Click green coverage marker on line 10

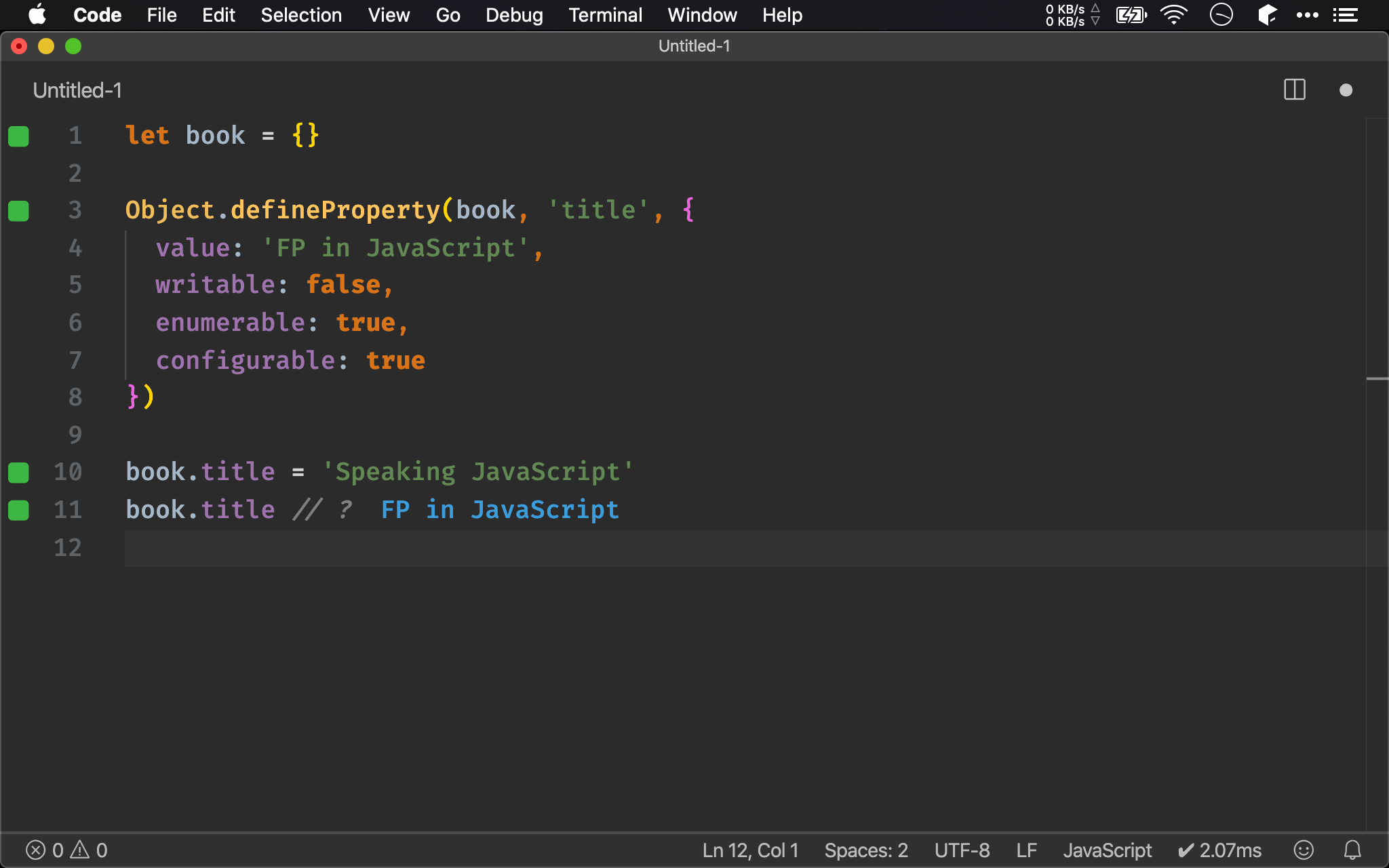tap(18, 473)
